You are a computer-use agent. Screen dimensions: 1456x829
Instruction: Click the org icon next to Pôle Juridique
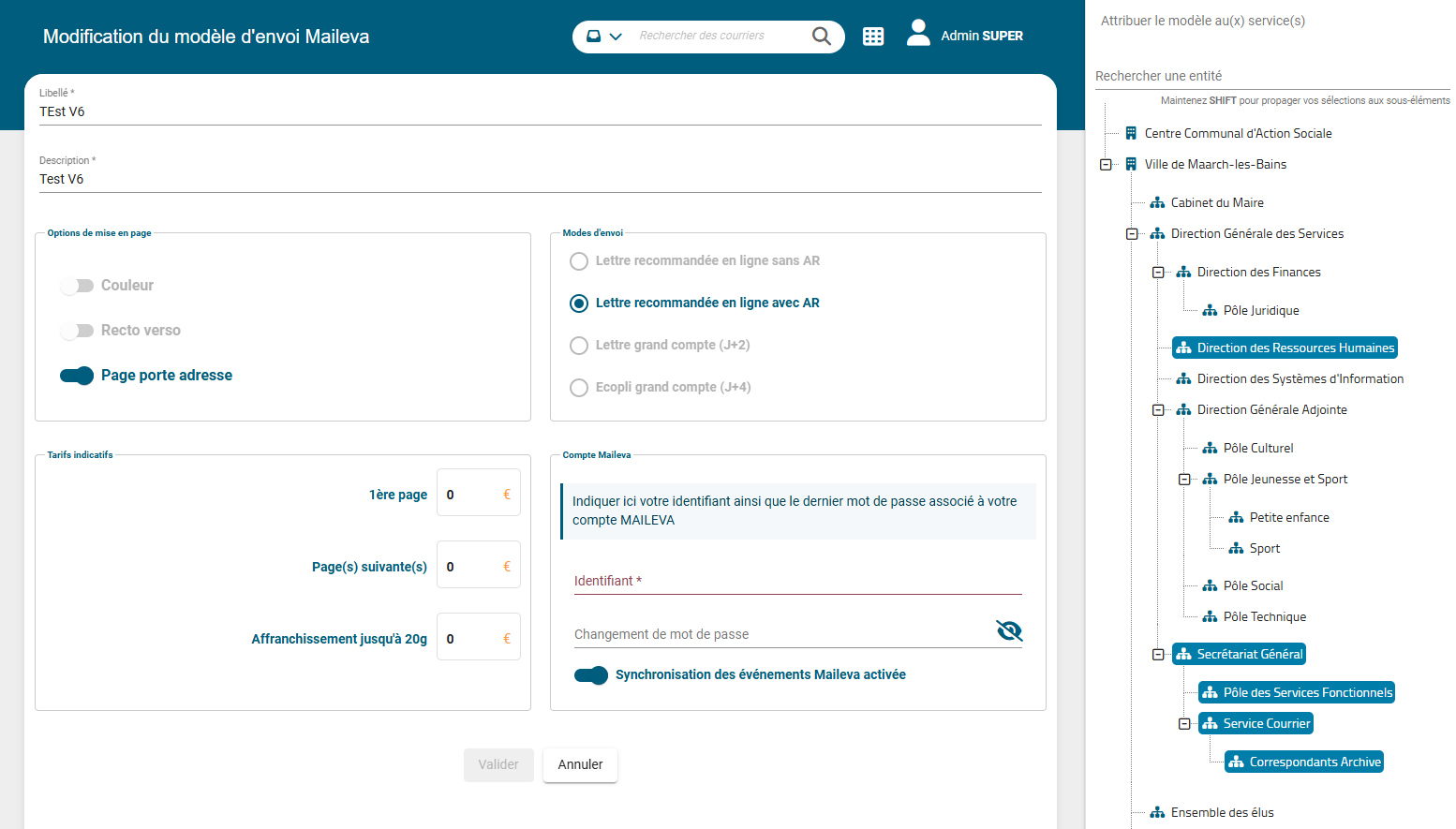1210,310
